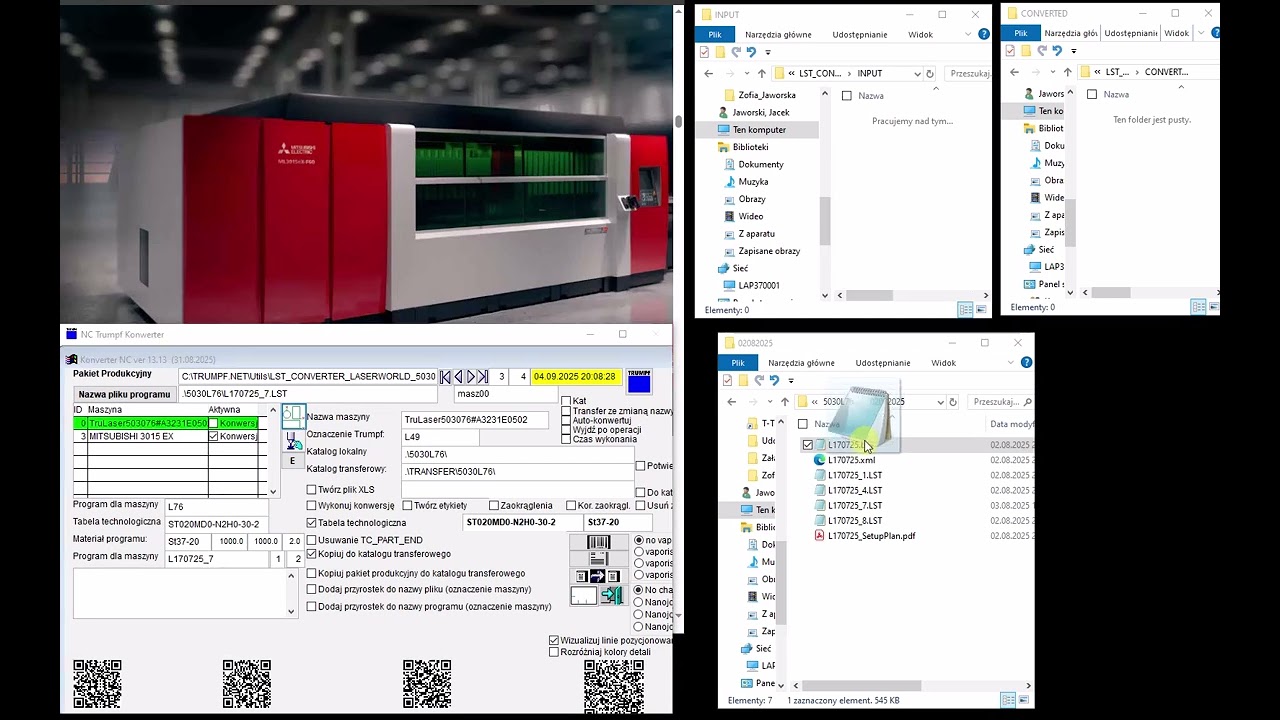Click refresh icon in INPUT window address bar
1280x720 pixels.
(x=930, y=73)
